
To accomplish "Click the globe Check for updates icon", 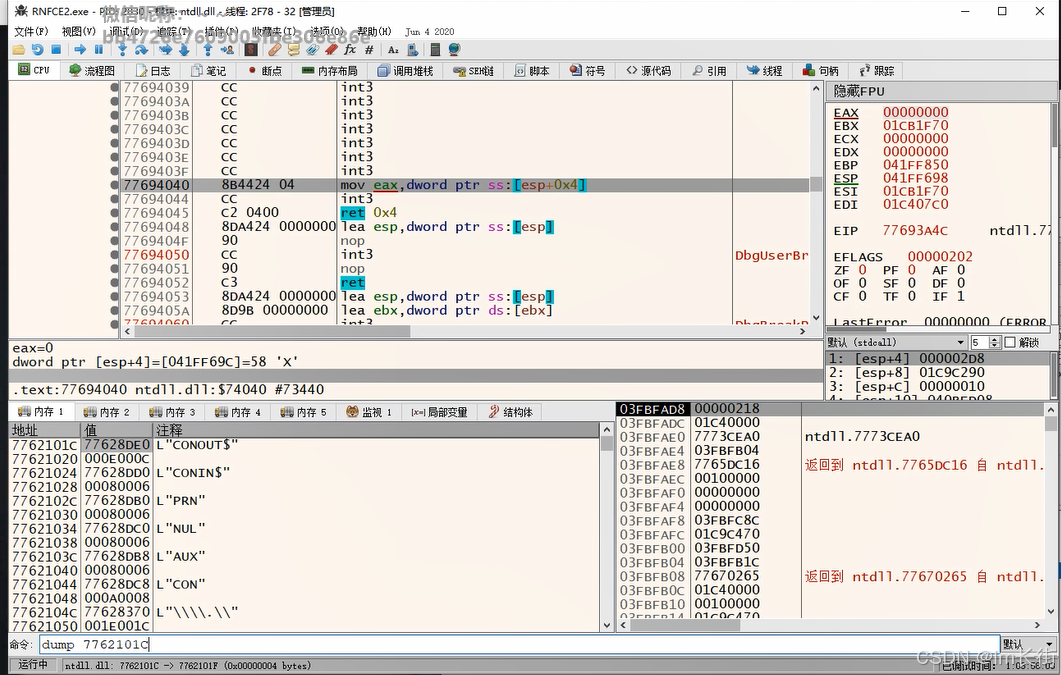I will coord(454,49).
